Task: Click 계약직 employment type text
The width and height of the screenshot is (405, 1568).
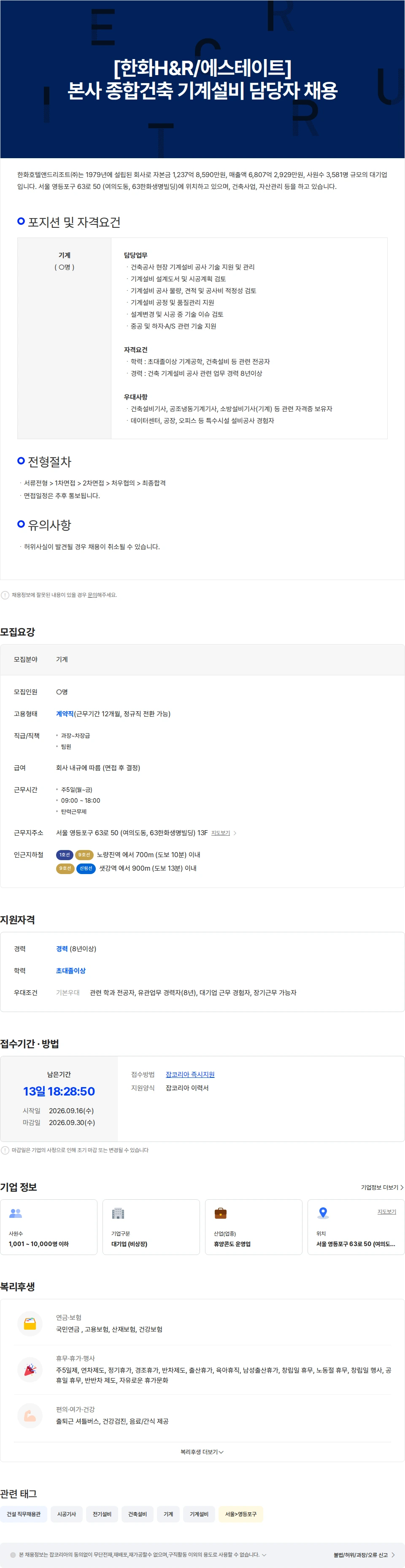Action: pyautogui.click(x=65, y=713)
